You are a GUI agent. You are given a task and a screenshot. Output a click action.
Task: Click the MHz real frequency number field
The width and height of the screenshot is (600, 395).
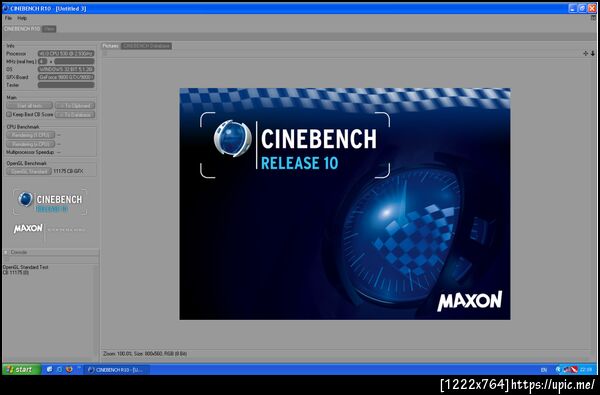pyautogui.click(x=42, y=61)
